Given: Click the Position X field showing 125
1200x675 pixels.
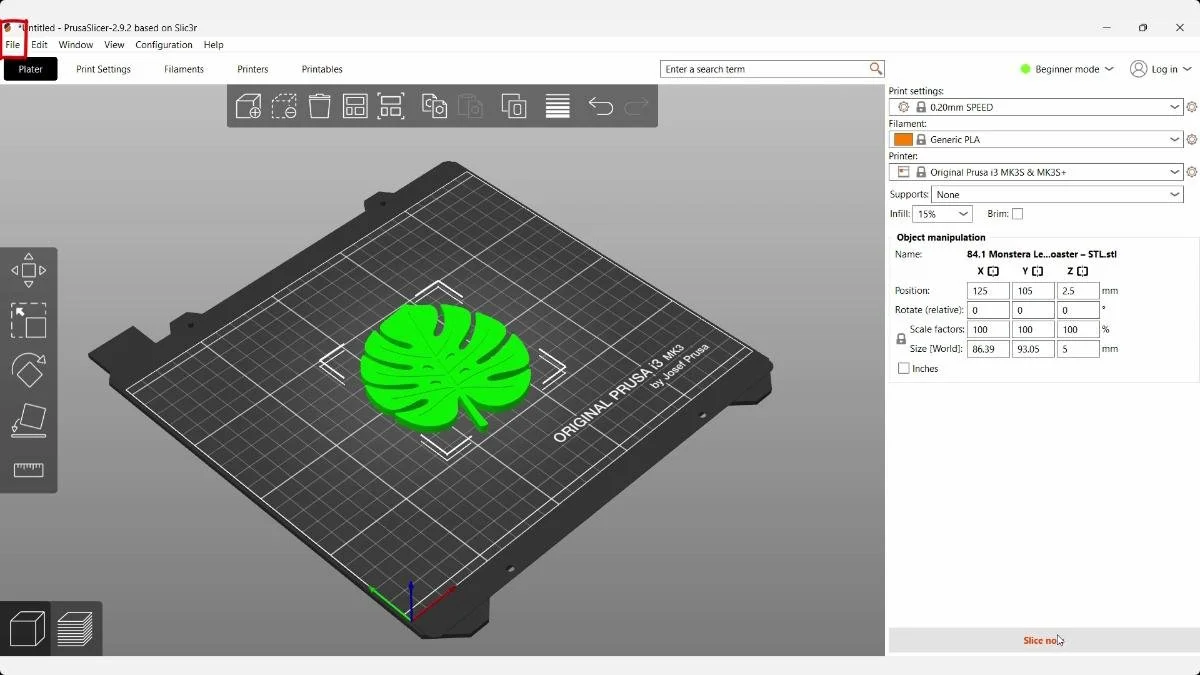Looking at the screenshot, I should pyautogui.click(x=988, y=291).
